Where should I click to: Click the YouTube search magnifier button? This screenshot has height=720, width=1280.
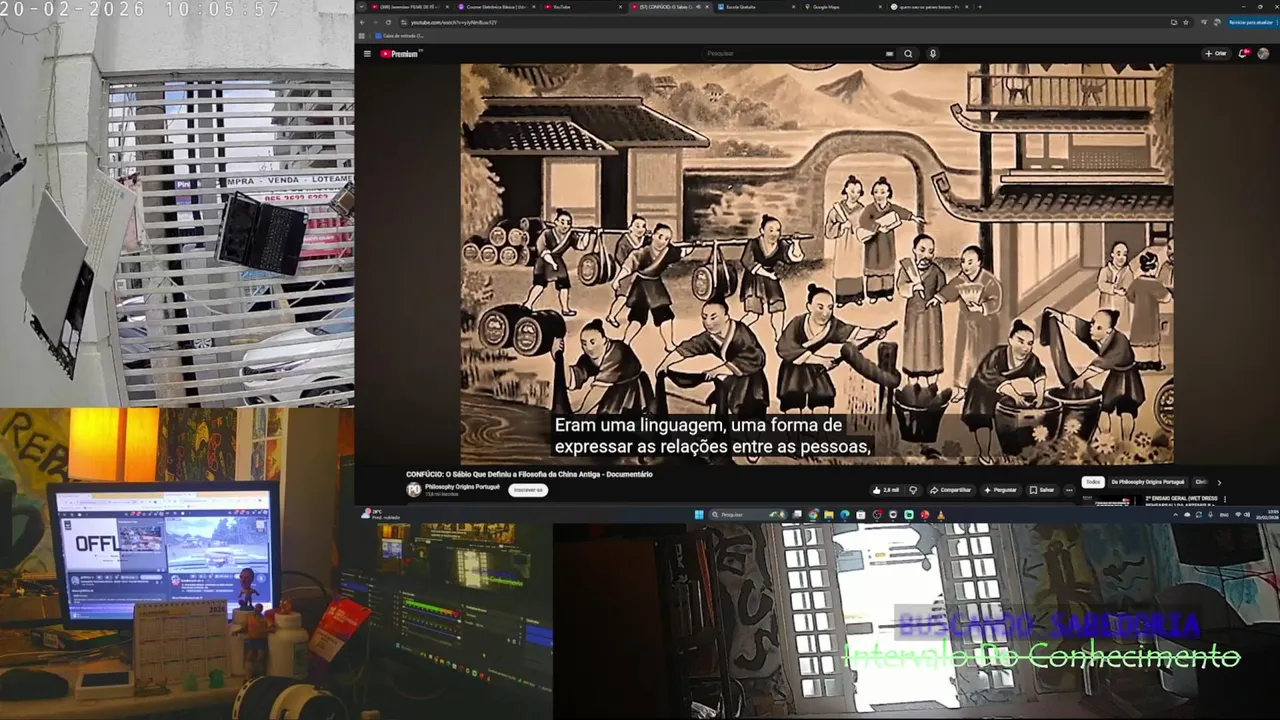908,54
